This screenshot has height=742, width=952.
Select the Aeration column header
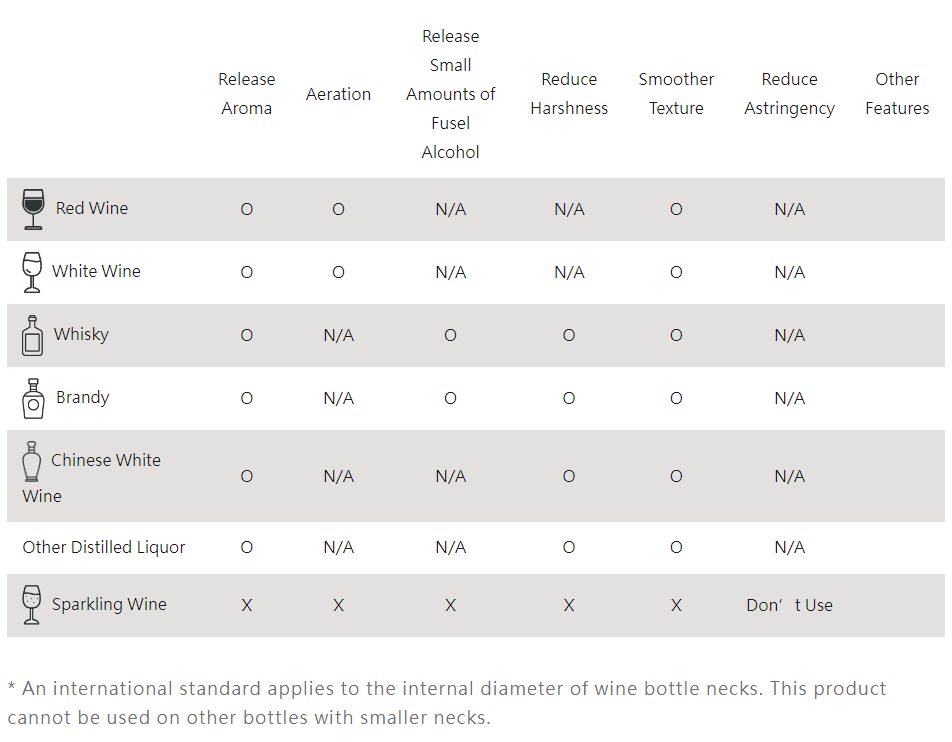(338, 94)
